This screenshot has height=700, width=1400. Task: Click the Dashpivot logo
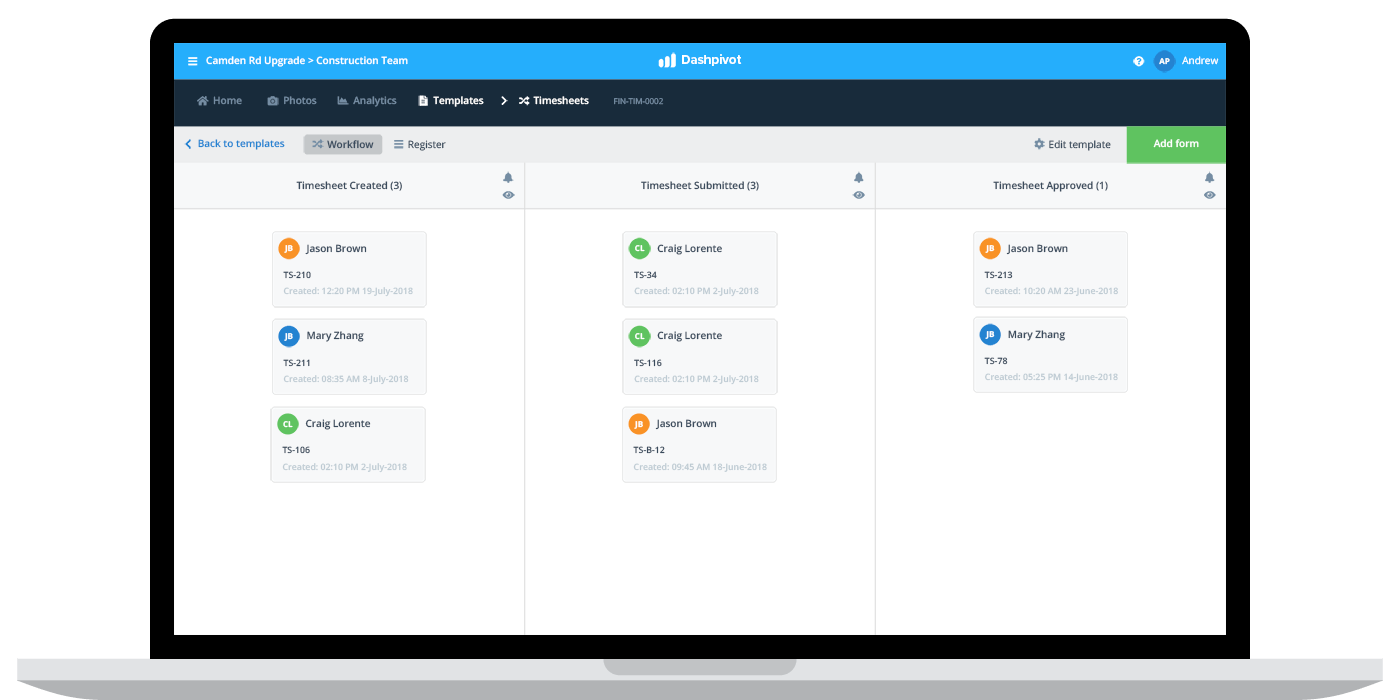click(x=699, y=60)
